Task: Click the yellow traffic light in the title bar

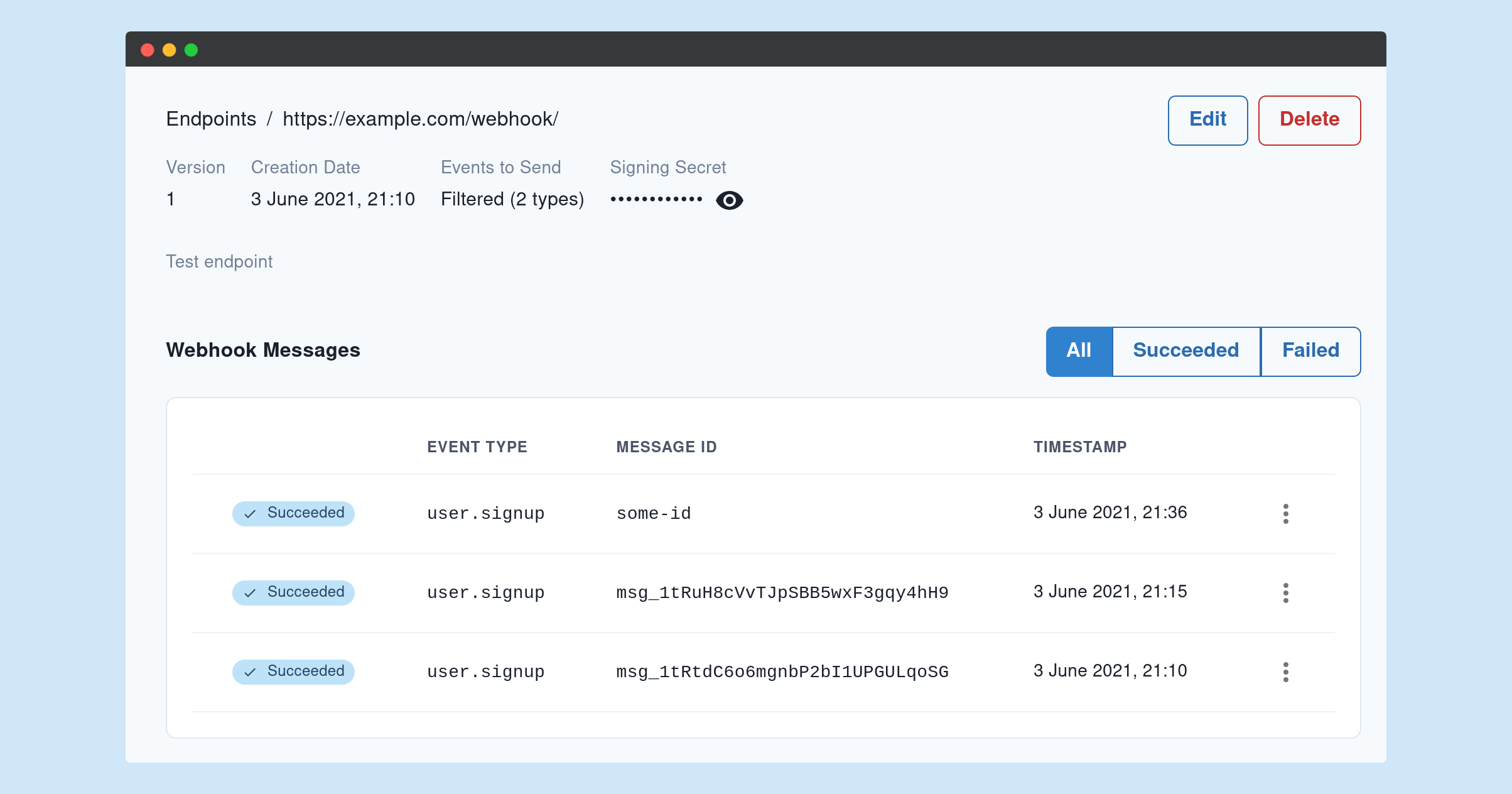Action: click(x=170, y=49)
